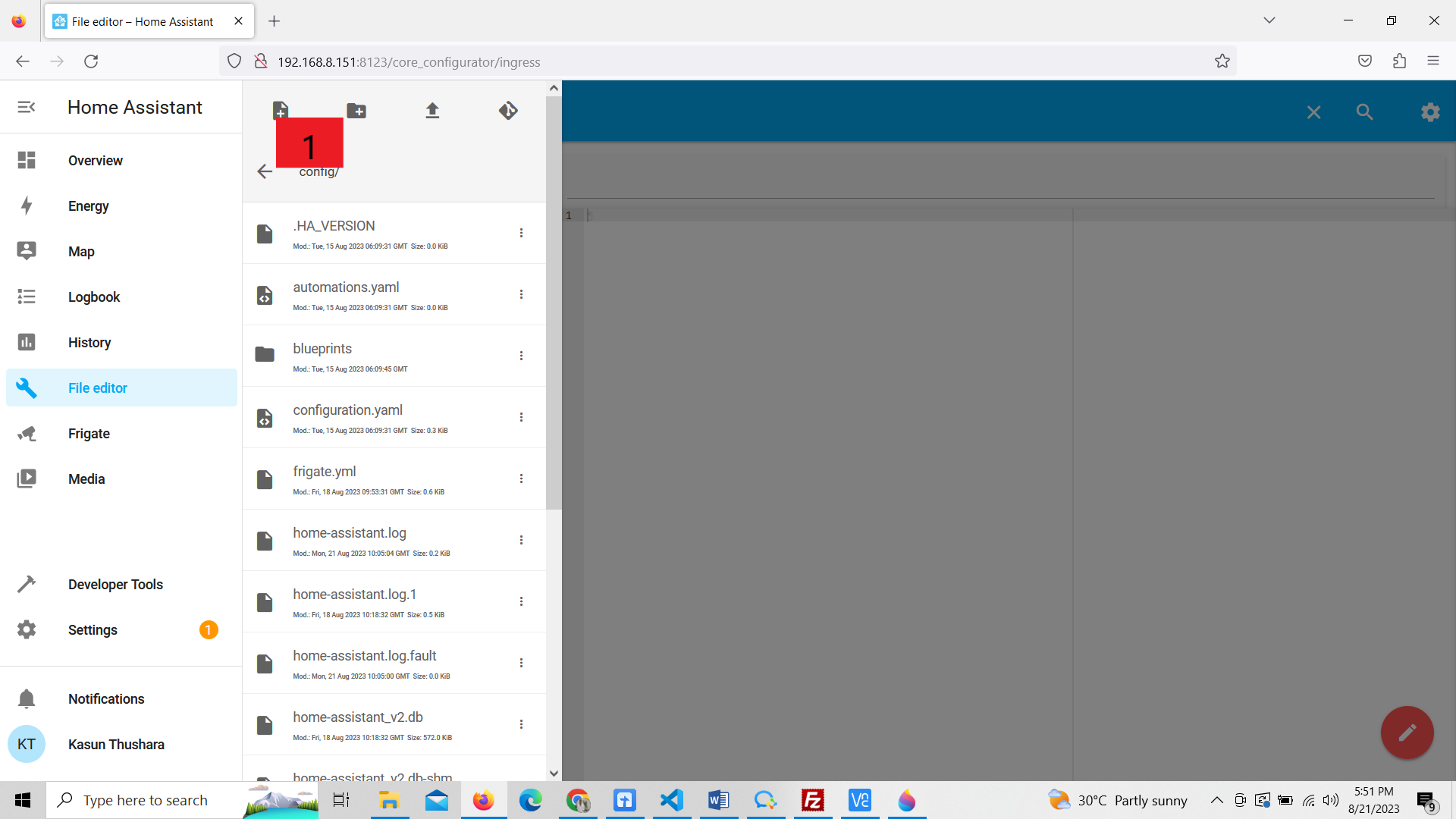Open the Energy panel
Viewport: 1456px width, 819px height.
[121, 206]
